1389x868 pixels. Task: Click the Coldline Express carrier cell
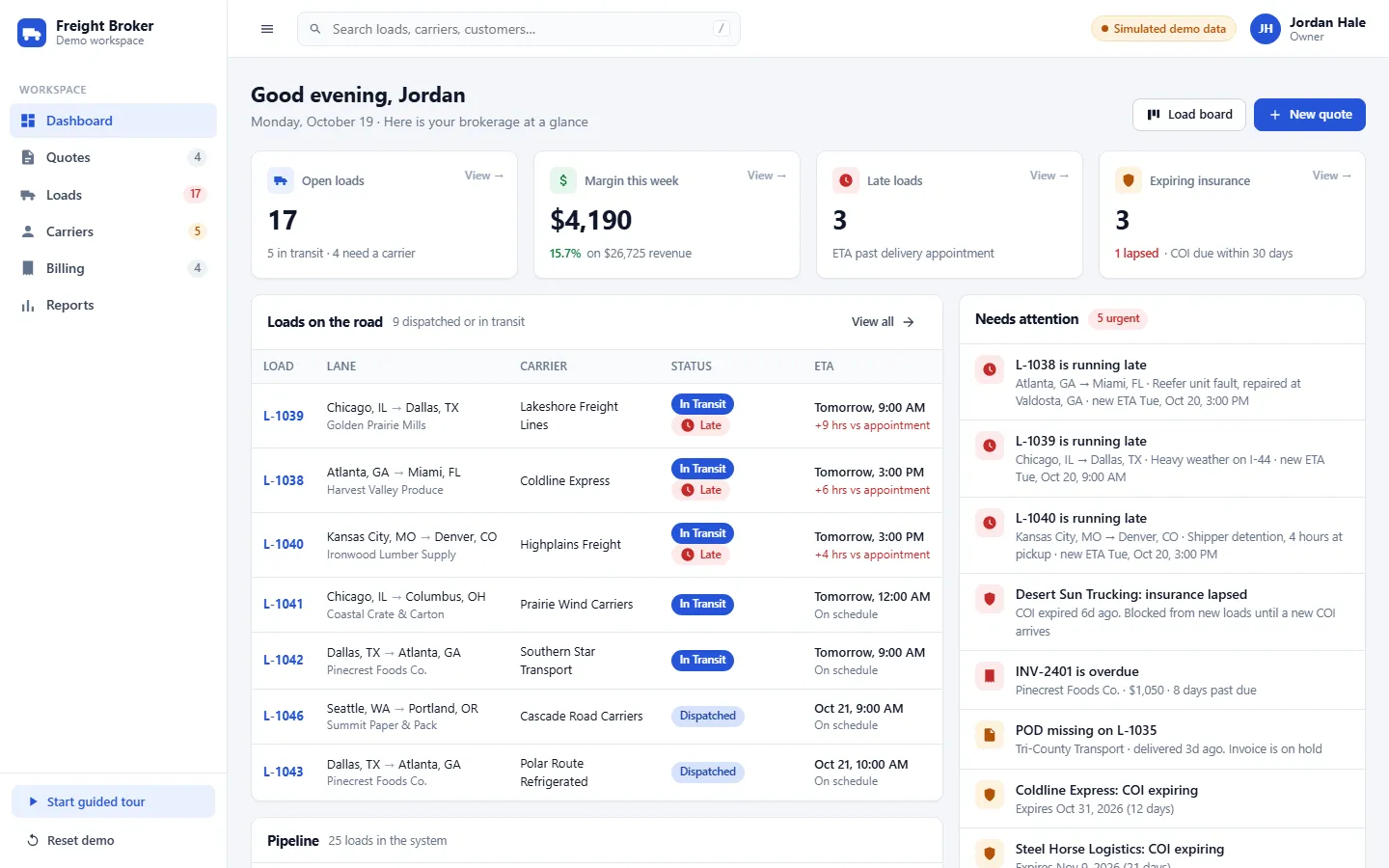coord(565,480)
